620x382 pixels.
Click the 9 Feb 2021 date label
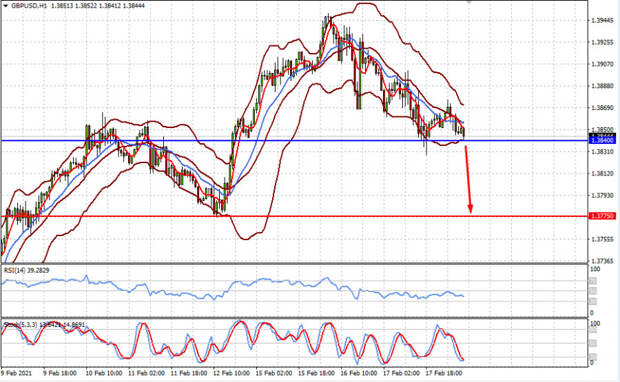click(16, 373)
